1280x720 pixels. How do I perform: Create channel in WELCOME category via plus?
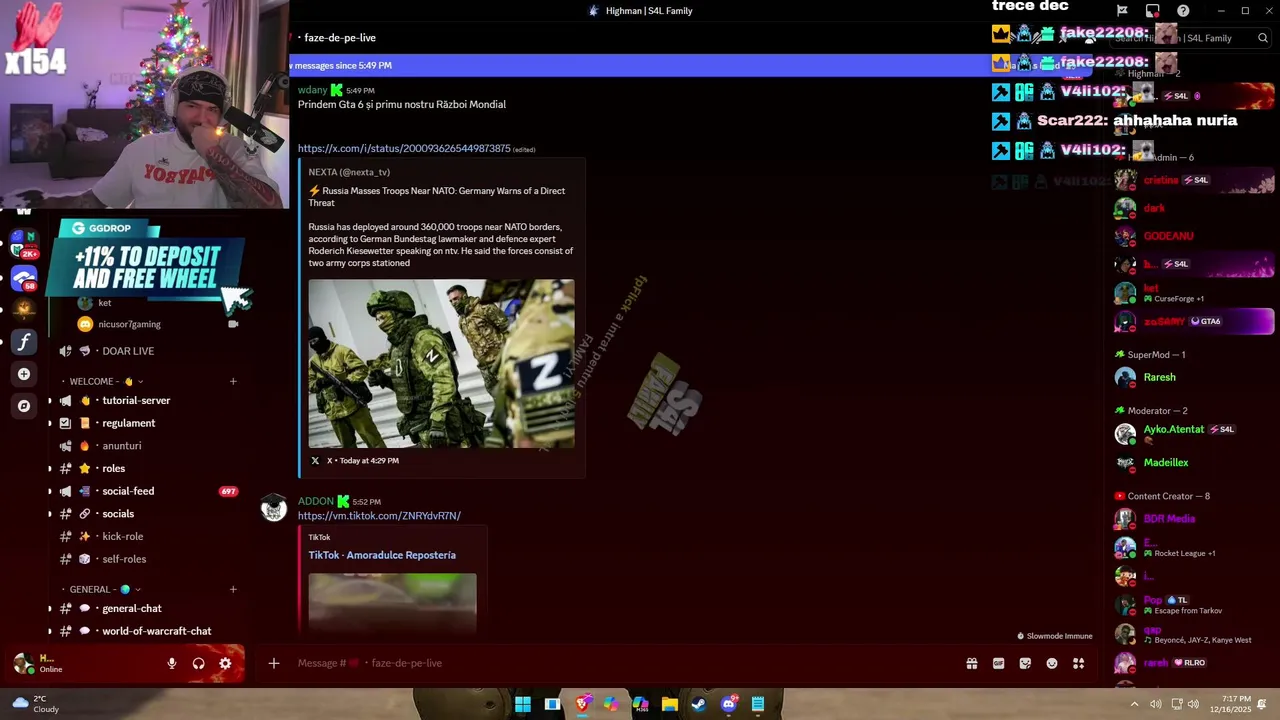pos(233,381)
